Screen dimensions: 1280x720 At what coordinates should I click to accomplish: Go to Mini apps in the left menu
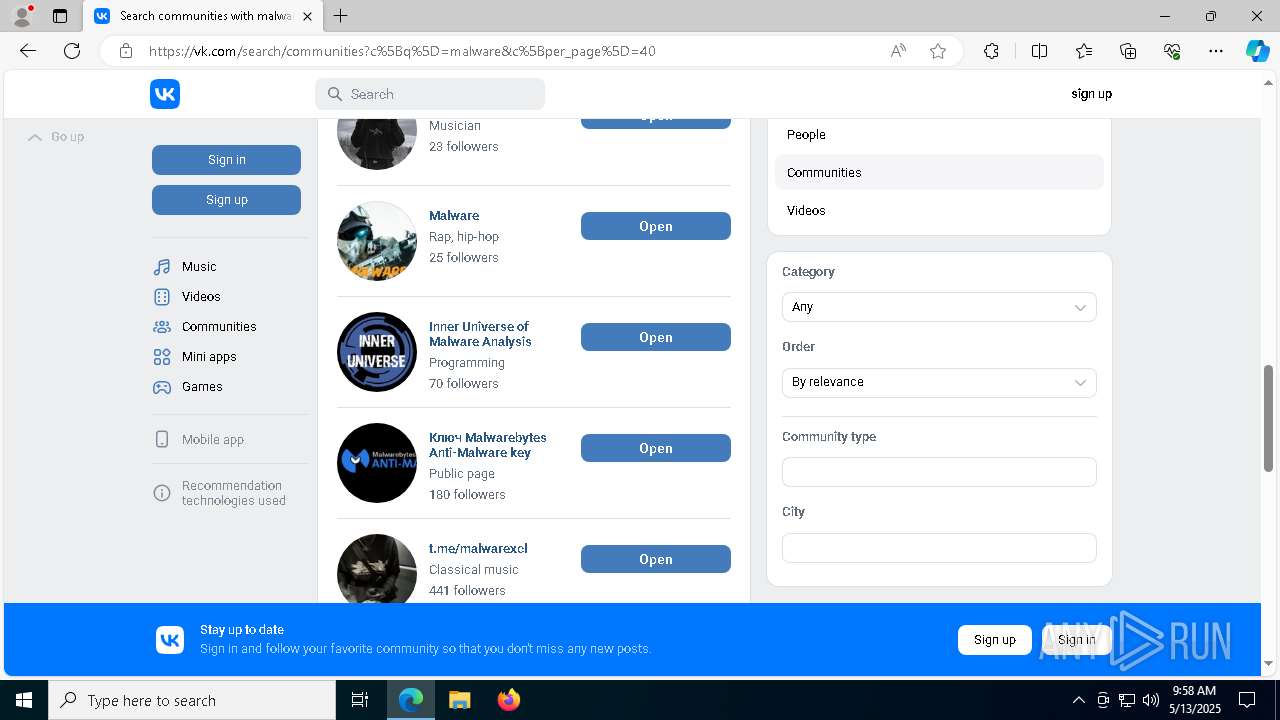(x=209, y=357)
